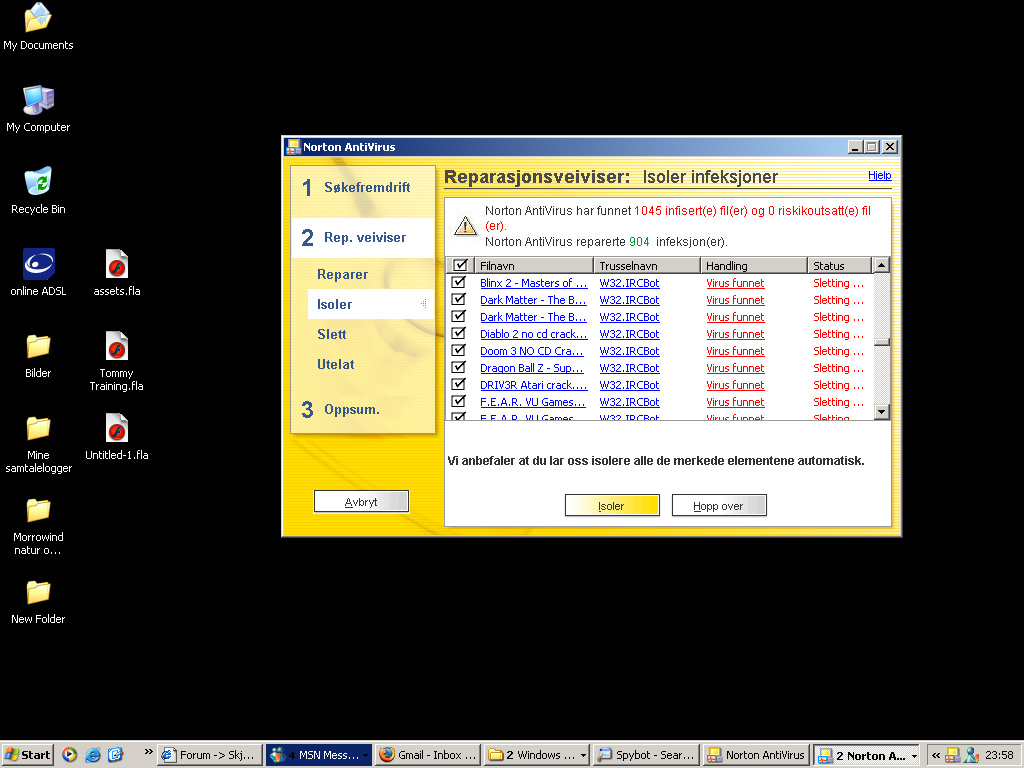Select the Reparer sub-step
The image size is (1024, 768).
[342, 274]
